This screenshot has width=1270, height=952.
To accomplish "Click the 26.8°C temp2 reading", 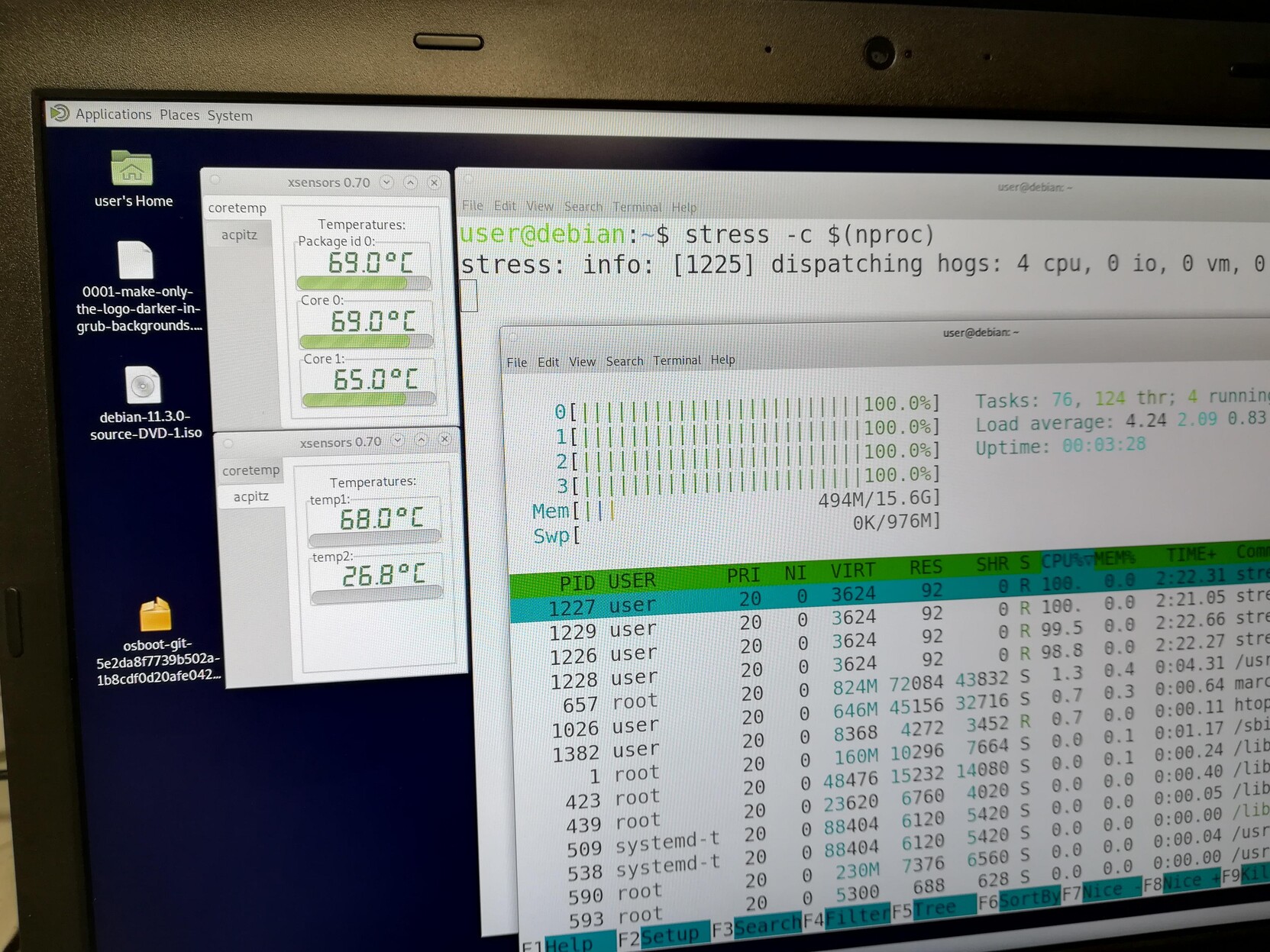I will coord(383,575).
